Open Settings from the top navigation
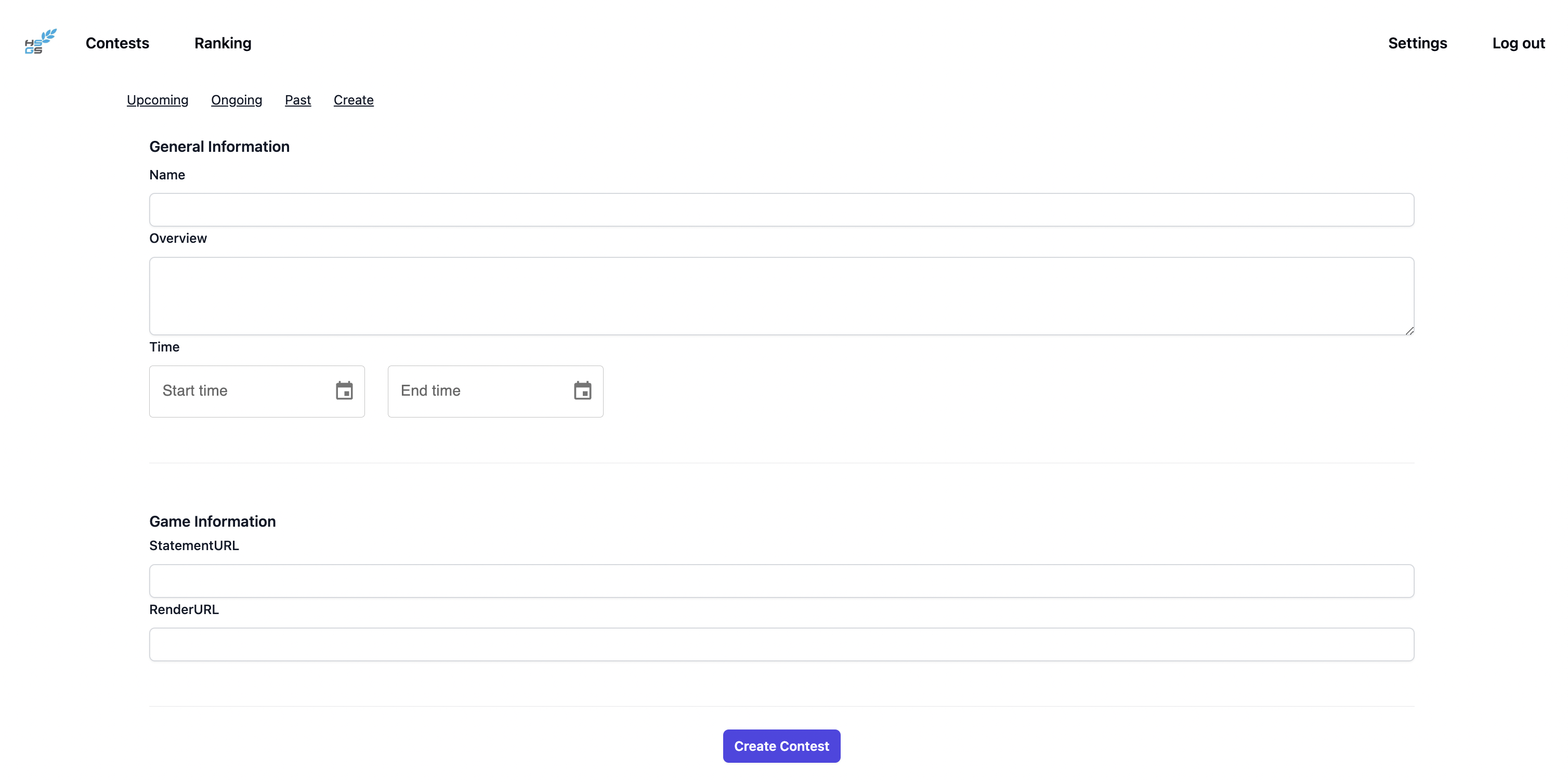Screen dimensions: 1568x782 (1417, 43)
